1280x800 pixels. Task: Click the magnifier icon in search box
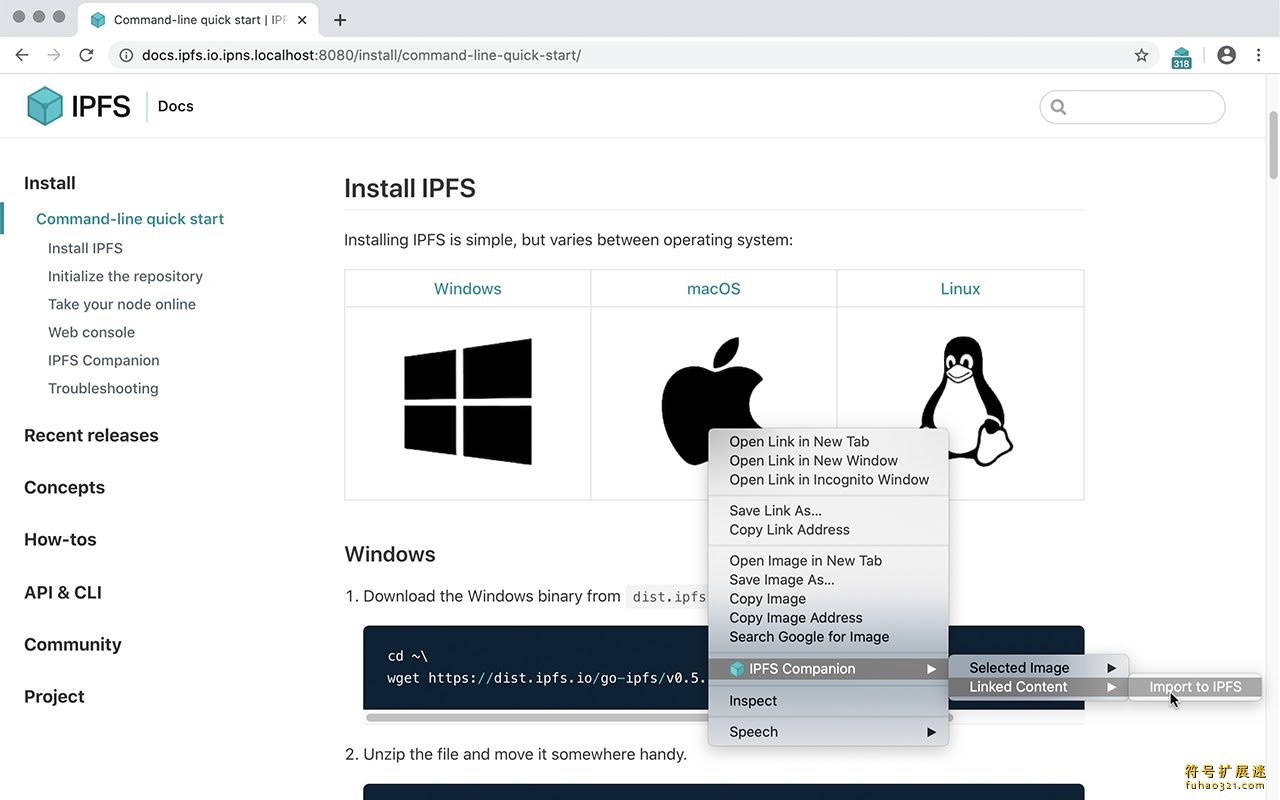1058,107
